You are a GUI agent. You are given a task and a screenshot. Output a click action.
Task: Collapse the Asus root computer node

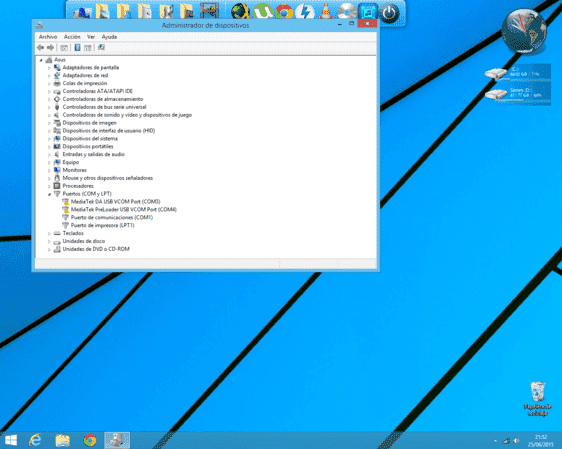[41, 60]
